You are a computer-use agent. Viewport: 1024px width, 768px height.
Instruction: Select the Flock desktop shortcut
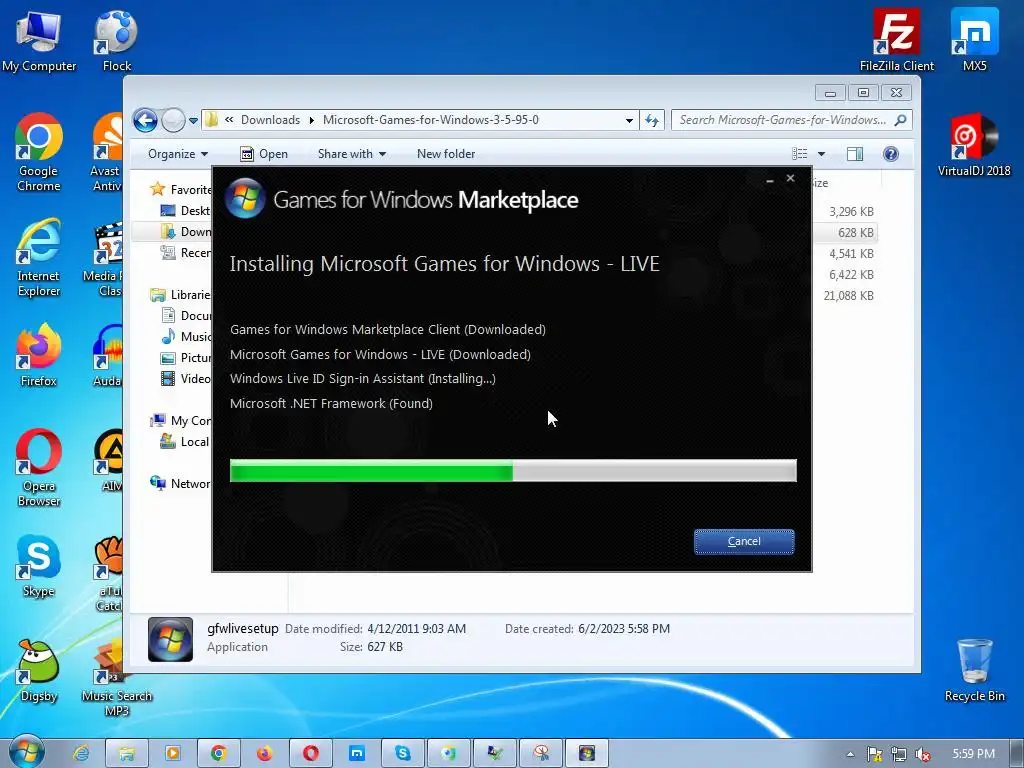point(116,41)
